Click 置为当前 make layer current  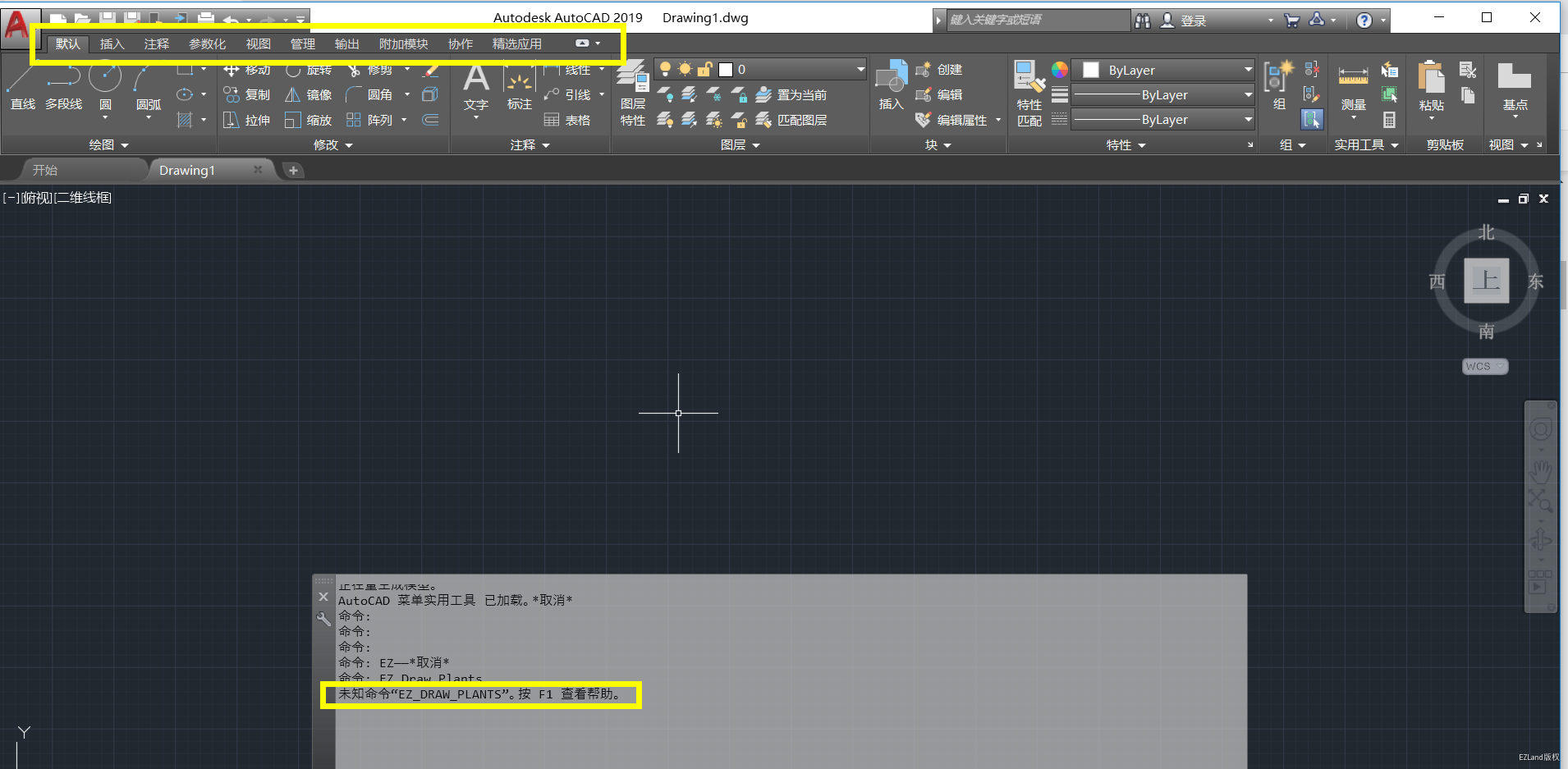coord(791,95)
